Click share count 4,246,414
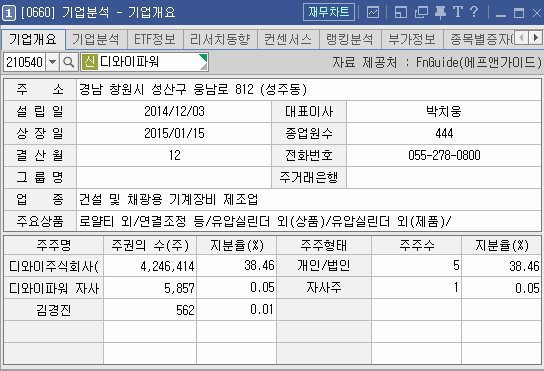The image size is (544, 371). coord(167,266)
